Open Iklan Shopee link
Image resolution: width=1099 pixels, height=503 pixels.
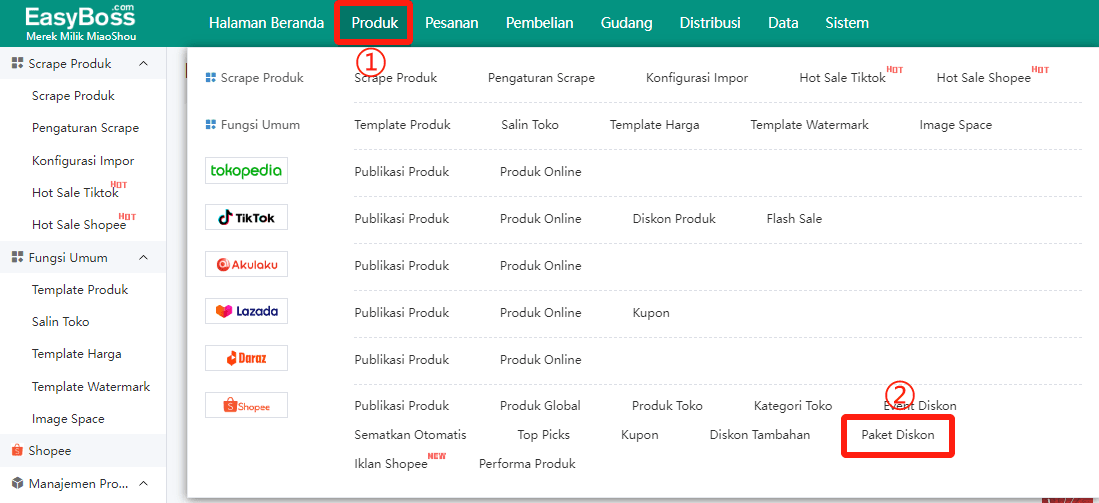[390, 464]
